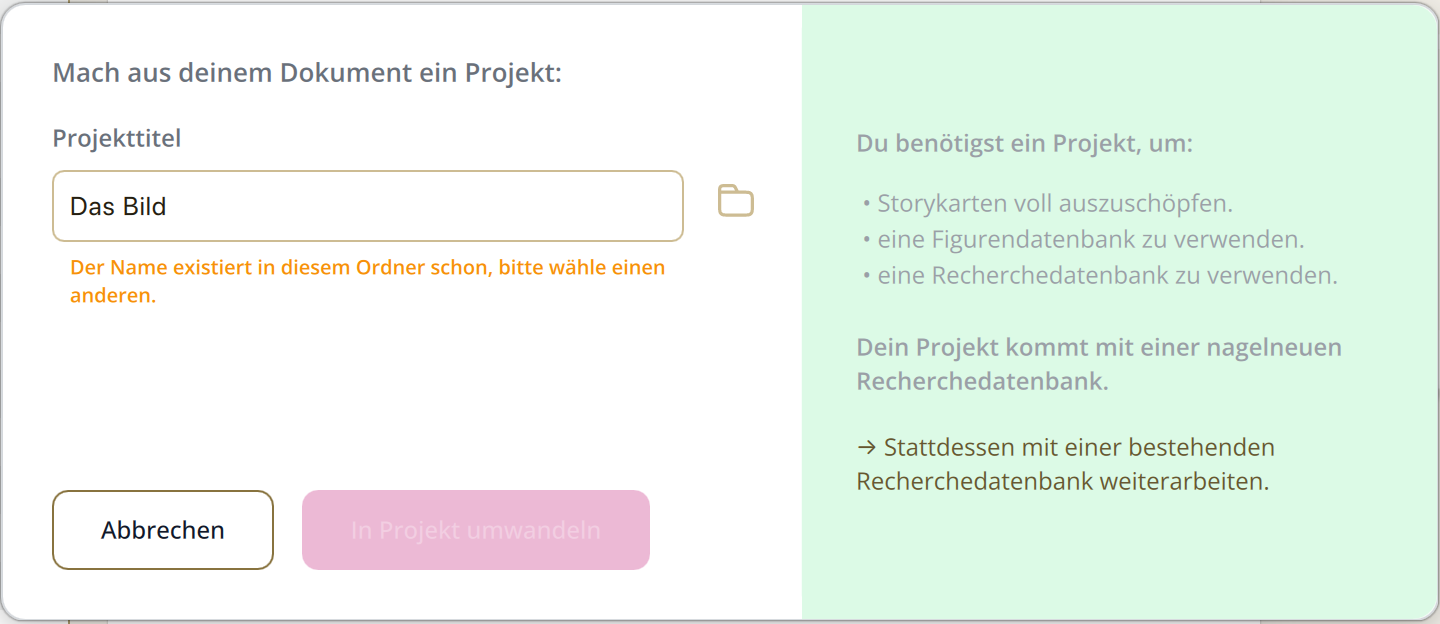Click the 'Recherchedatenbank weiterarbeiten' link line
Screen dimensions: 1440x624
pyautogui.click(x=1063, y=481)
